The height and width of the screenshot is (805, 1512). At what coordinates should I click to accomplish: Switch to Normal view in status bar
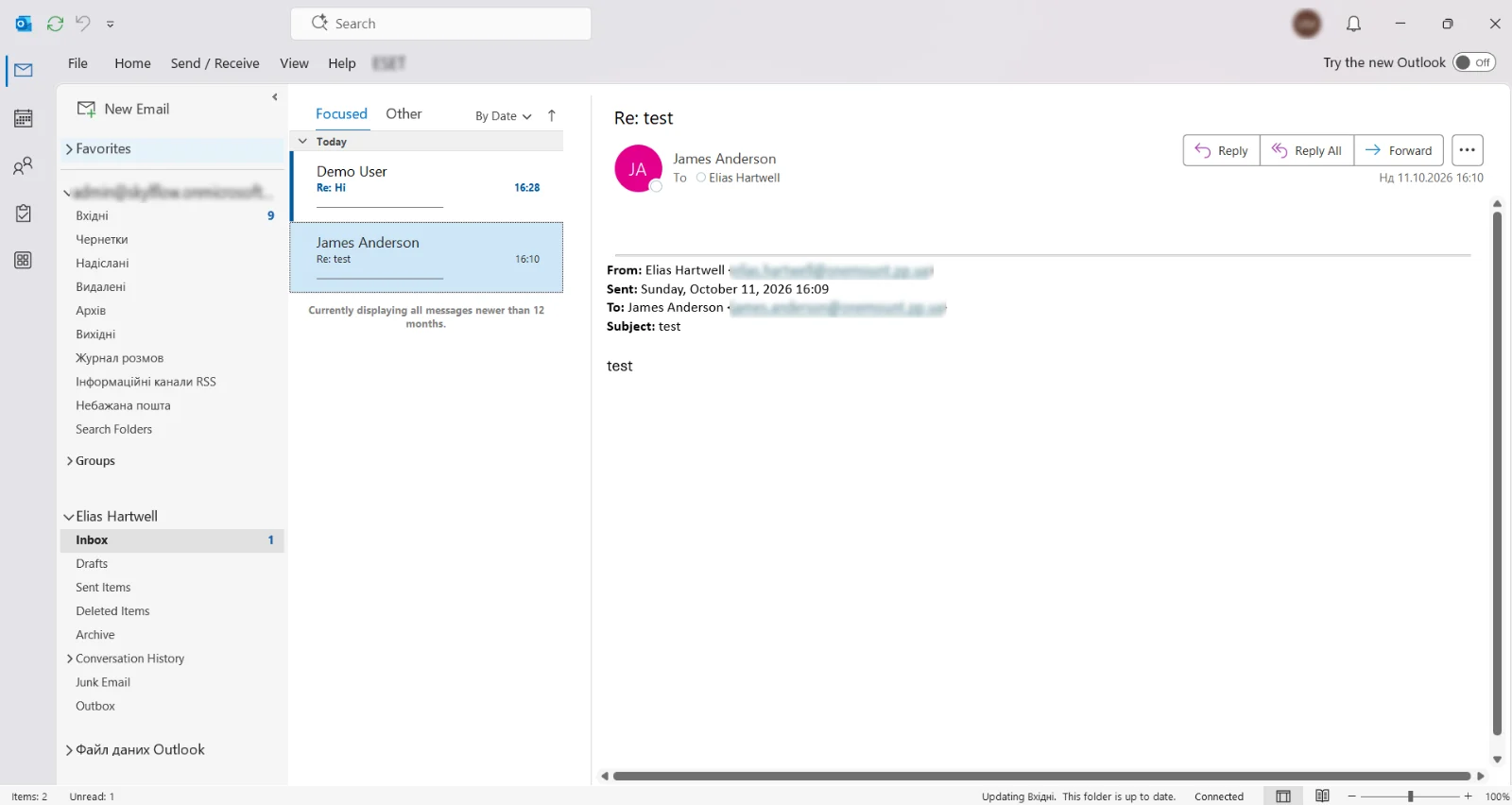1282,796
